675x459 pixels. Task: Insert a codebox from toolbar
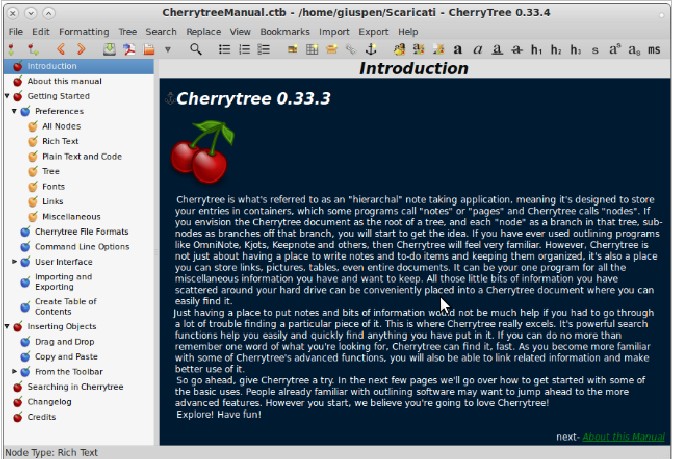[x=331, y=50]
